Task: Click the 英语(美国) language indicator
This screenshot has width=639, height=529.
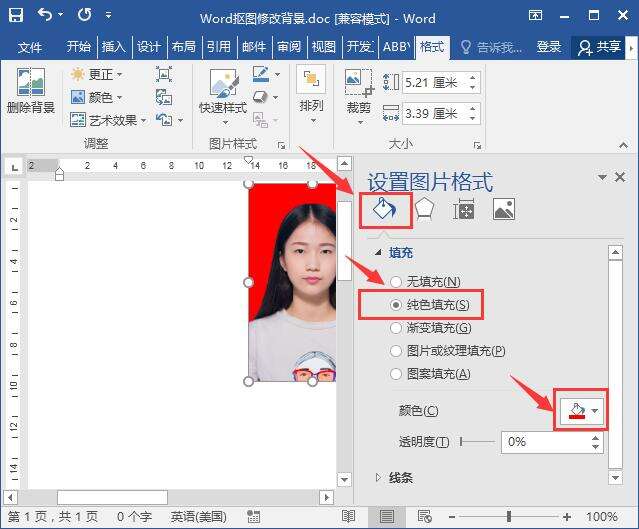Action: (x=198, y=517)
